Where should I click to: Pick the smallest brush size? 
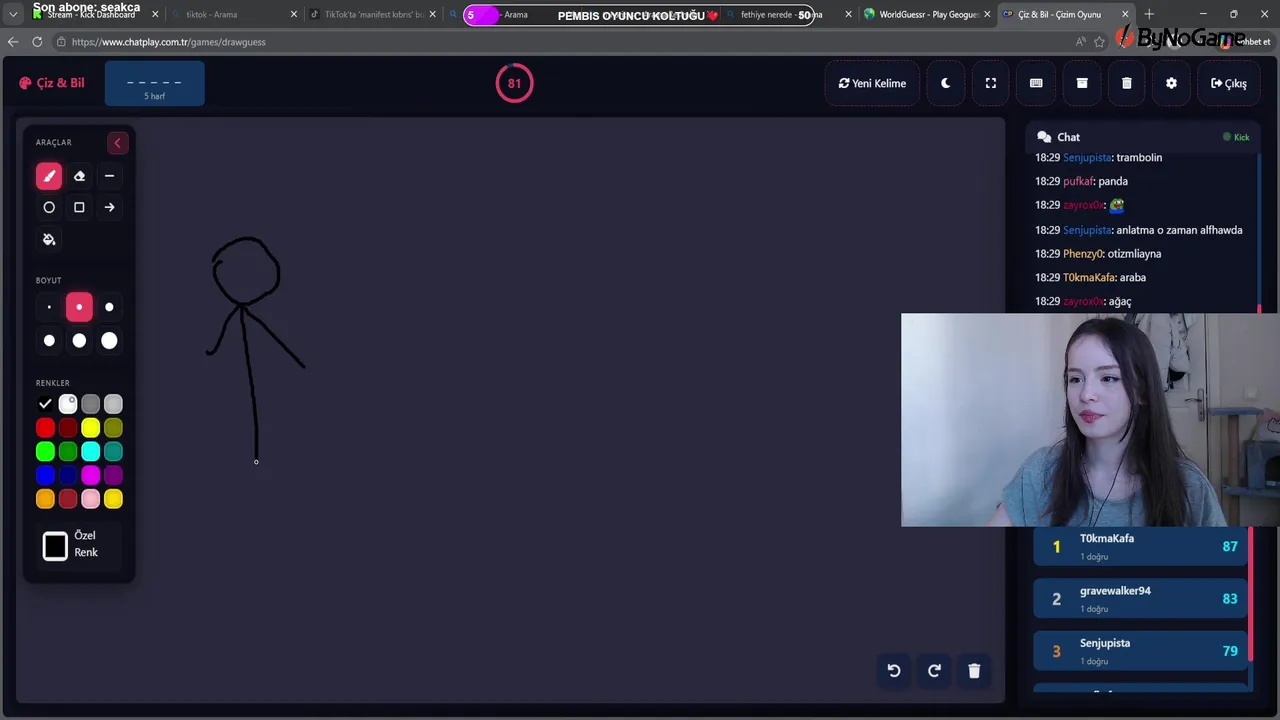[49, 307]
